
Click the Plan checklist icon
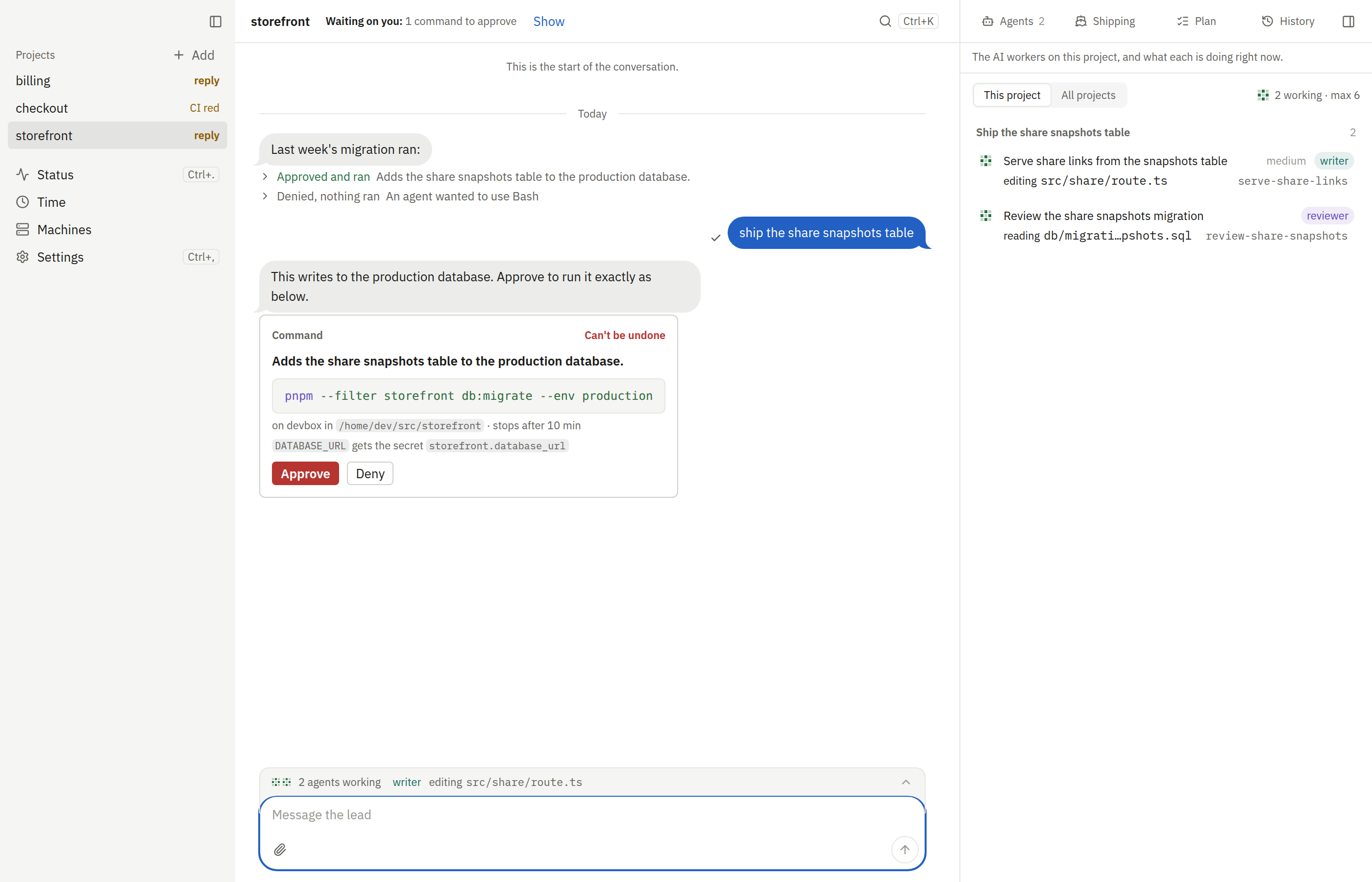pos(1182,21)
